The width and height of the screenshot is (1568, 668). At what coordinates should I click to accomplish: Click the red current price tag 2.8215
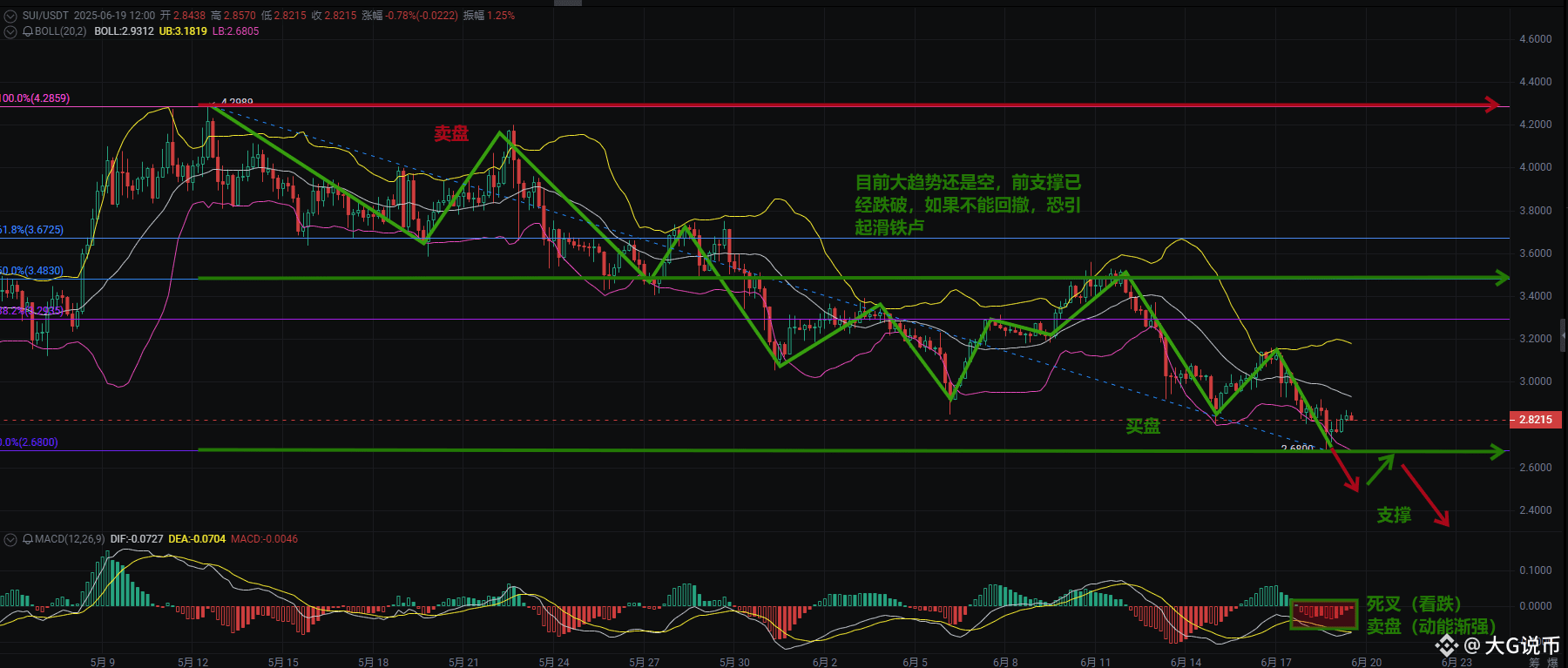(1535, 420)
